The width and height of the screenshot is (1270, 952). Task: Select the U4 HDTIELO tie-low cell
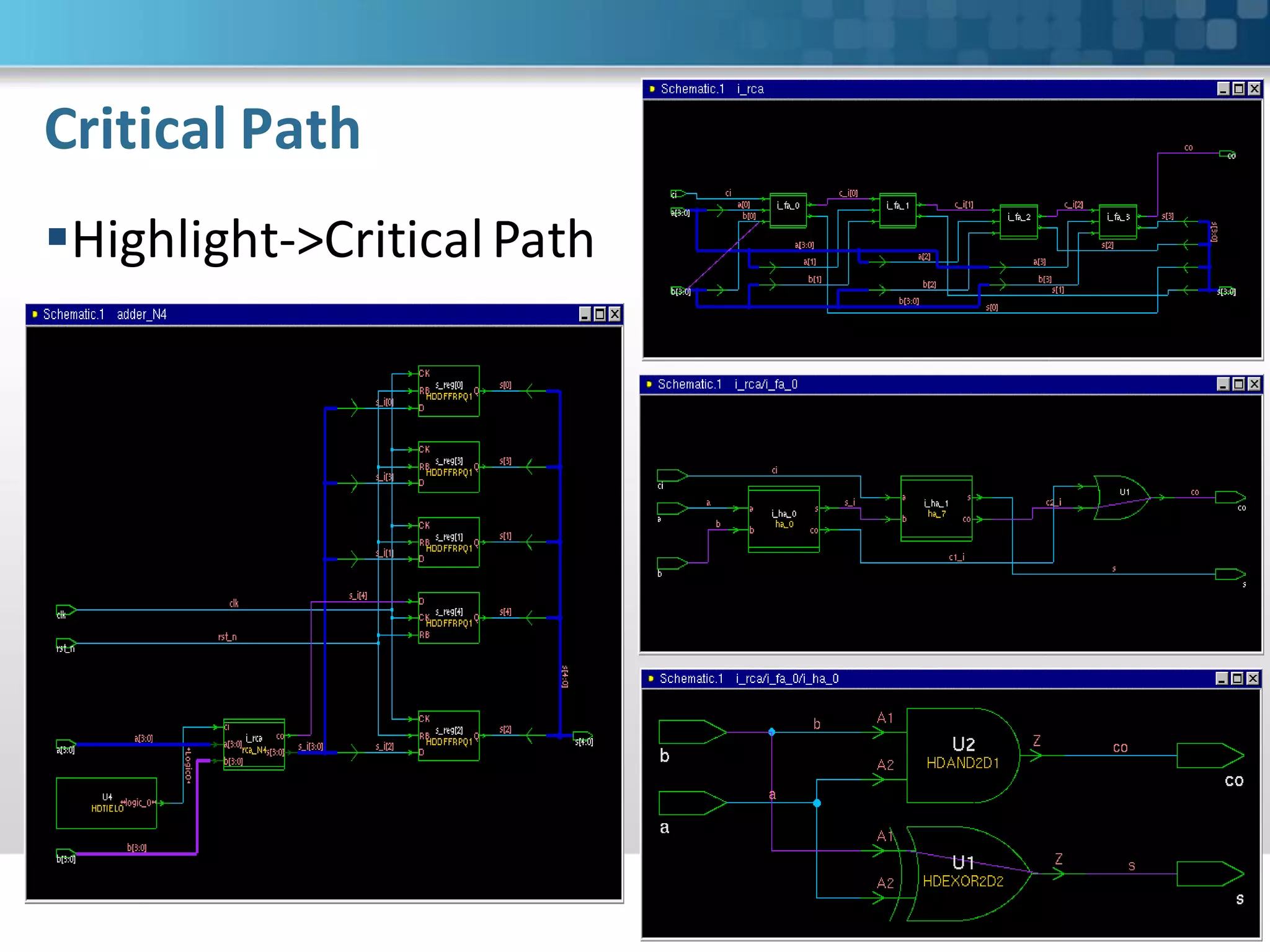[x=106, y=803]
